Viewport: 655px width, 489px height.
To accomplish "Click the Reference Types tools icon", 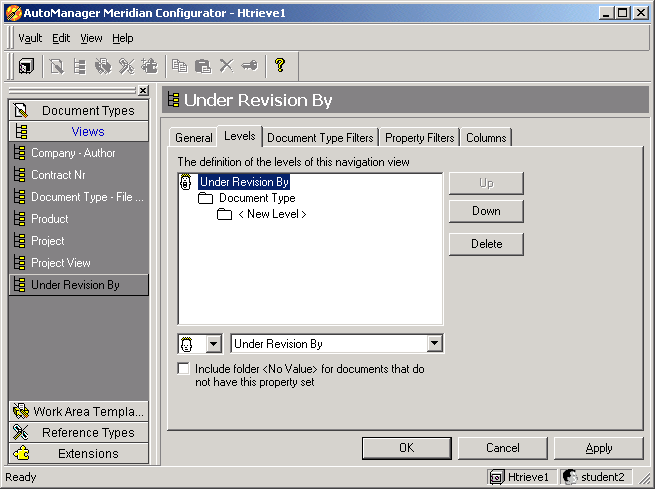I will (x=20, y=432).
